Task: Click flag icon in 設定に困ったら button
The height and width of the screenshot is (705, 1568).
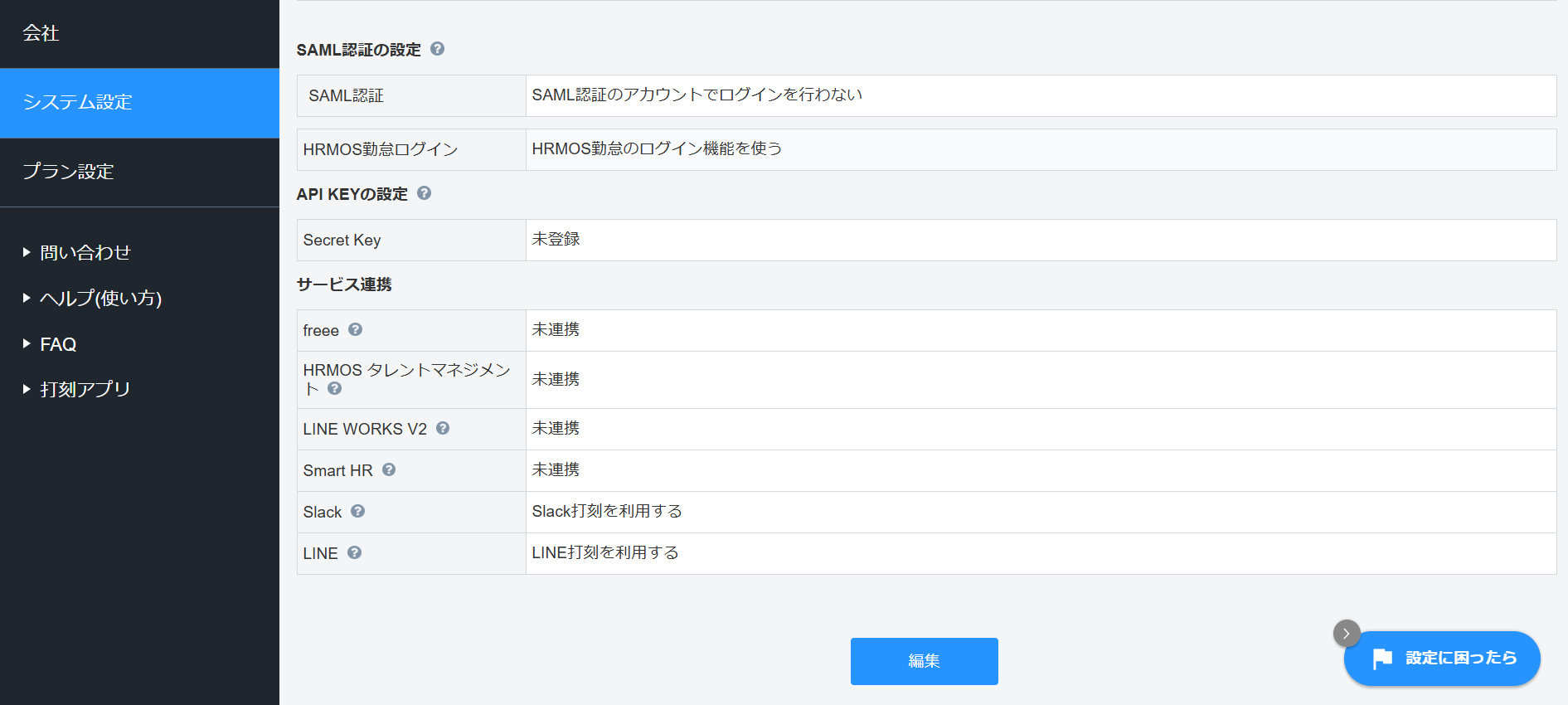Action: 1382,659
